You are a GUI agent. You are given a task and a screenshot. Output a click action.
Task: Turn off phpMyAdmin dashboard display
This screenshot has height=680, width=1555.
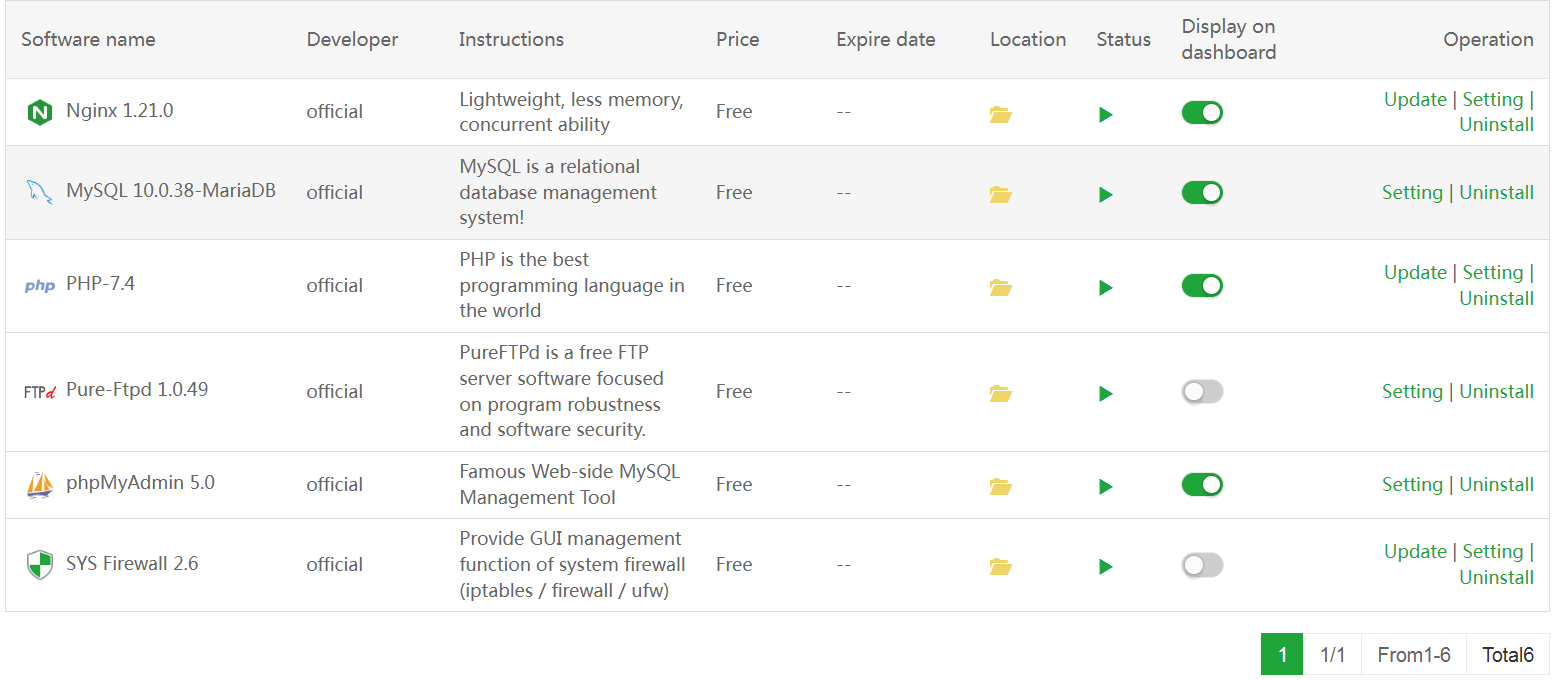(x=1202, y=484)
